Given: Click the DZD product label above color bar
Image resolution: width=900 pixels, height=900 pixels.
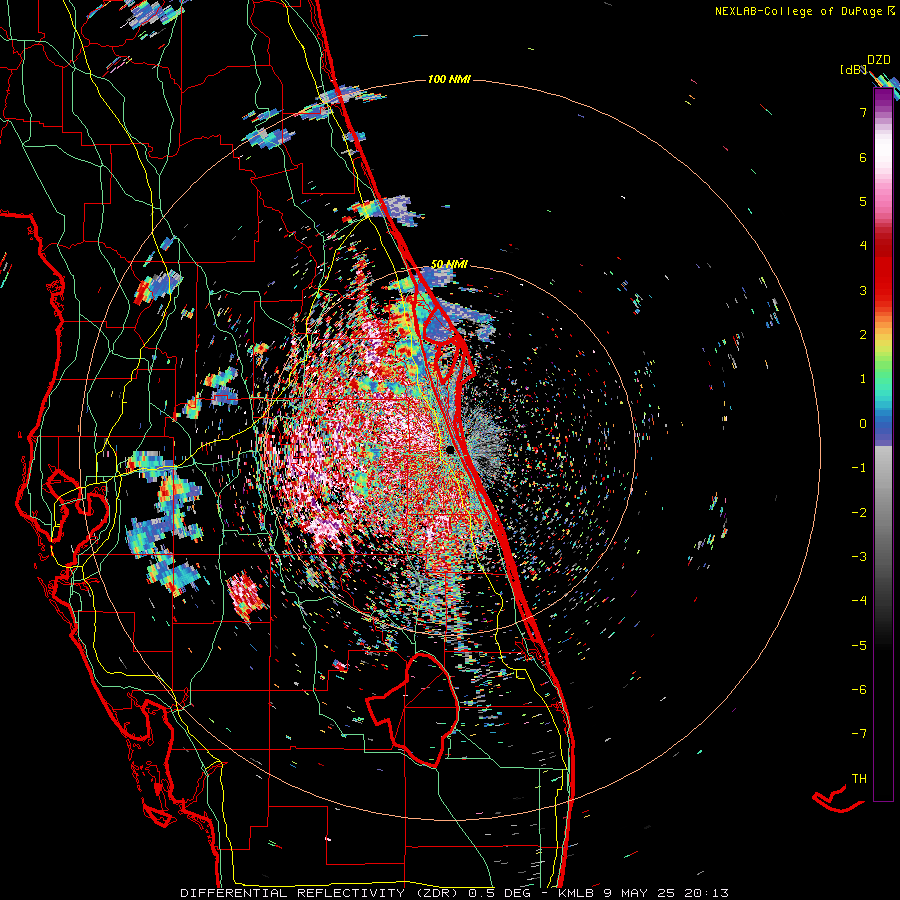Looking at the screenshot, I should [879, 60].
